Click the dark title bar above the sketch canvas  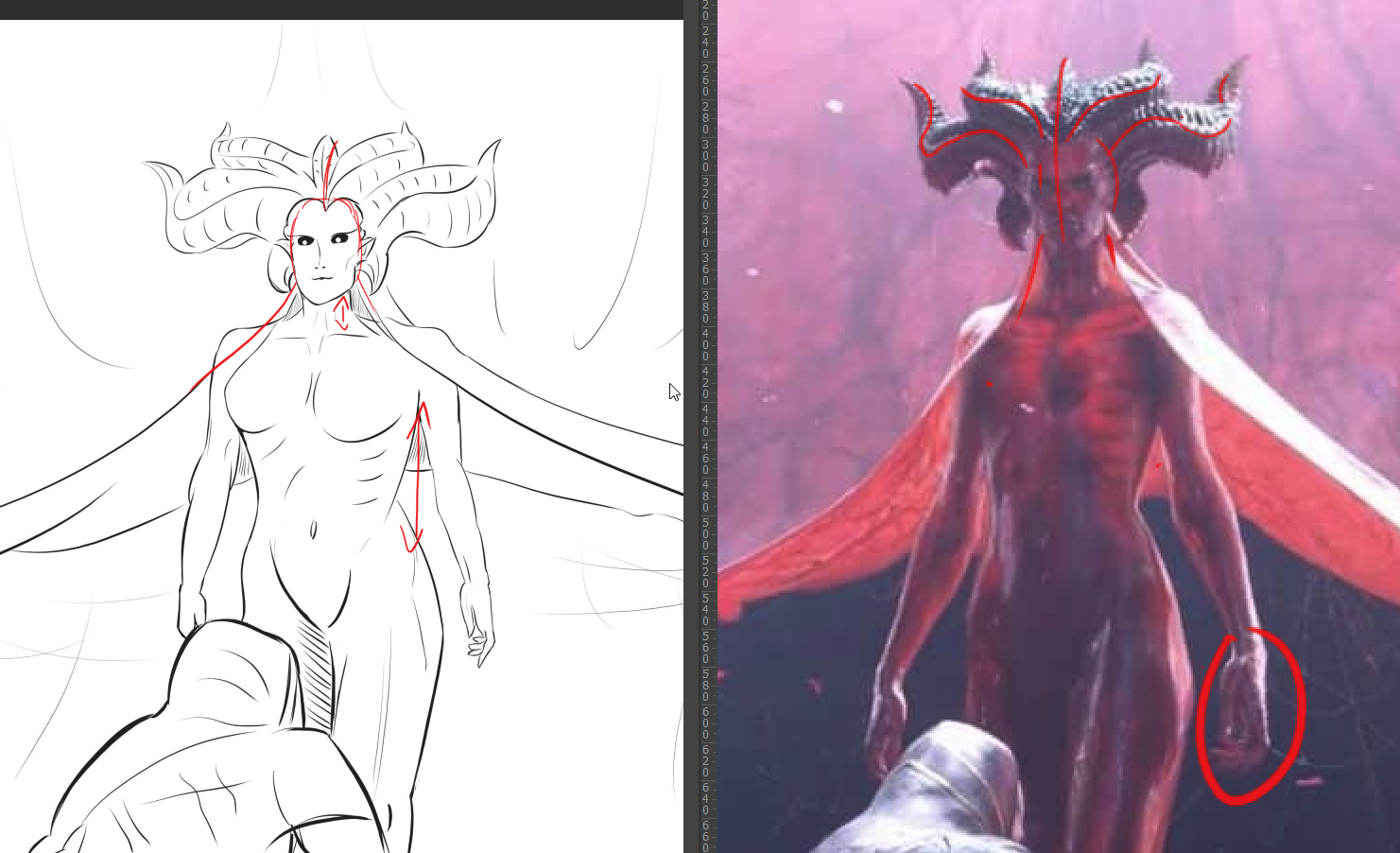click(340, 9)
